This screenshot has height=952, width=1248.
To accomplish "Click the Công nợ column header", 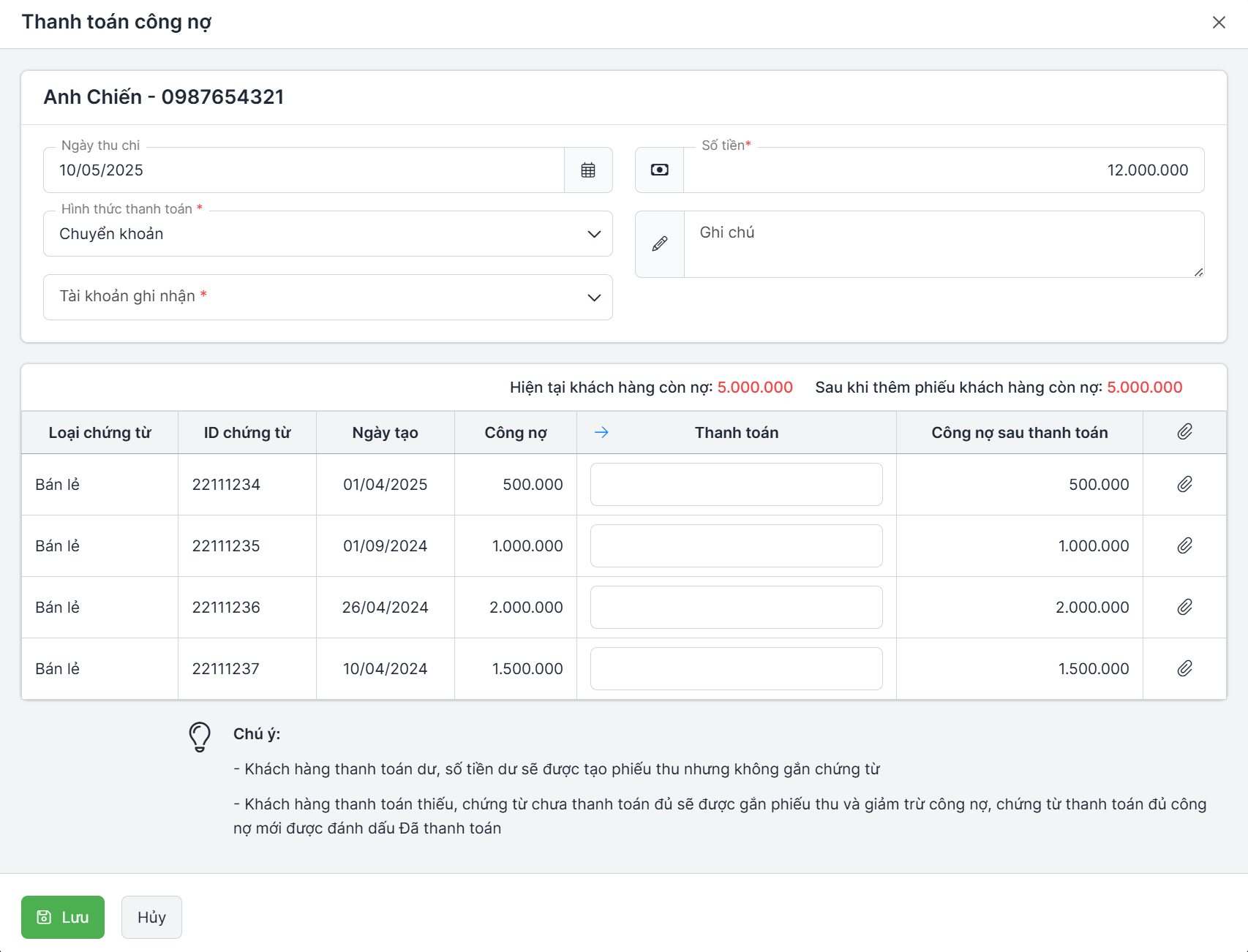I will 516,433.
